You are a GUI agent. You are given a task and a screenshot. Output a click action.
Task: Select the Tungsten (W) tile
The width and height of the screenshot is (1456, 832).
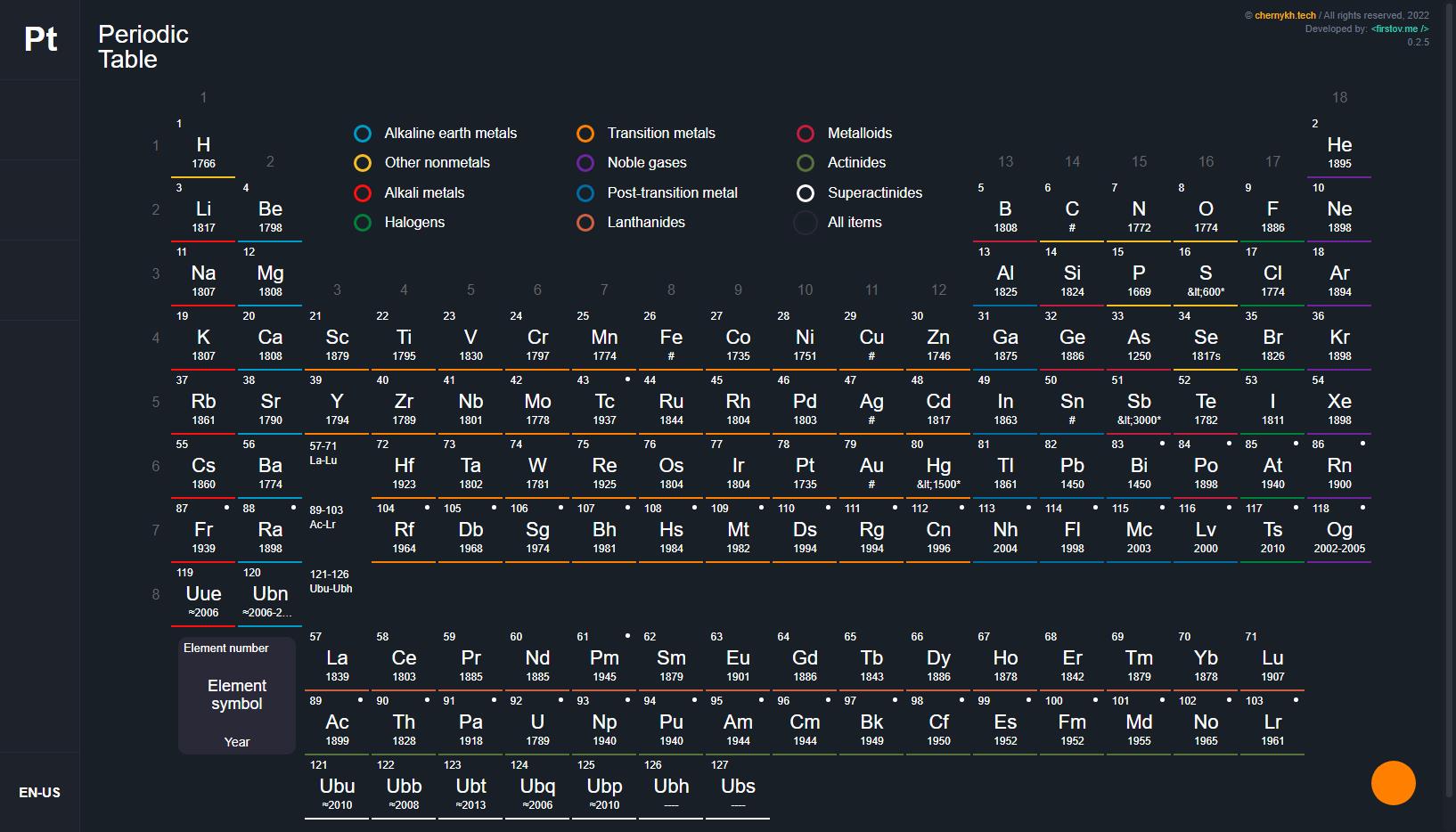(537, 467)
